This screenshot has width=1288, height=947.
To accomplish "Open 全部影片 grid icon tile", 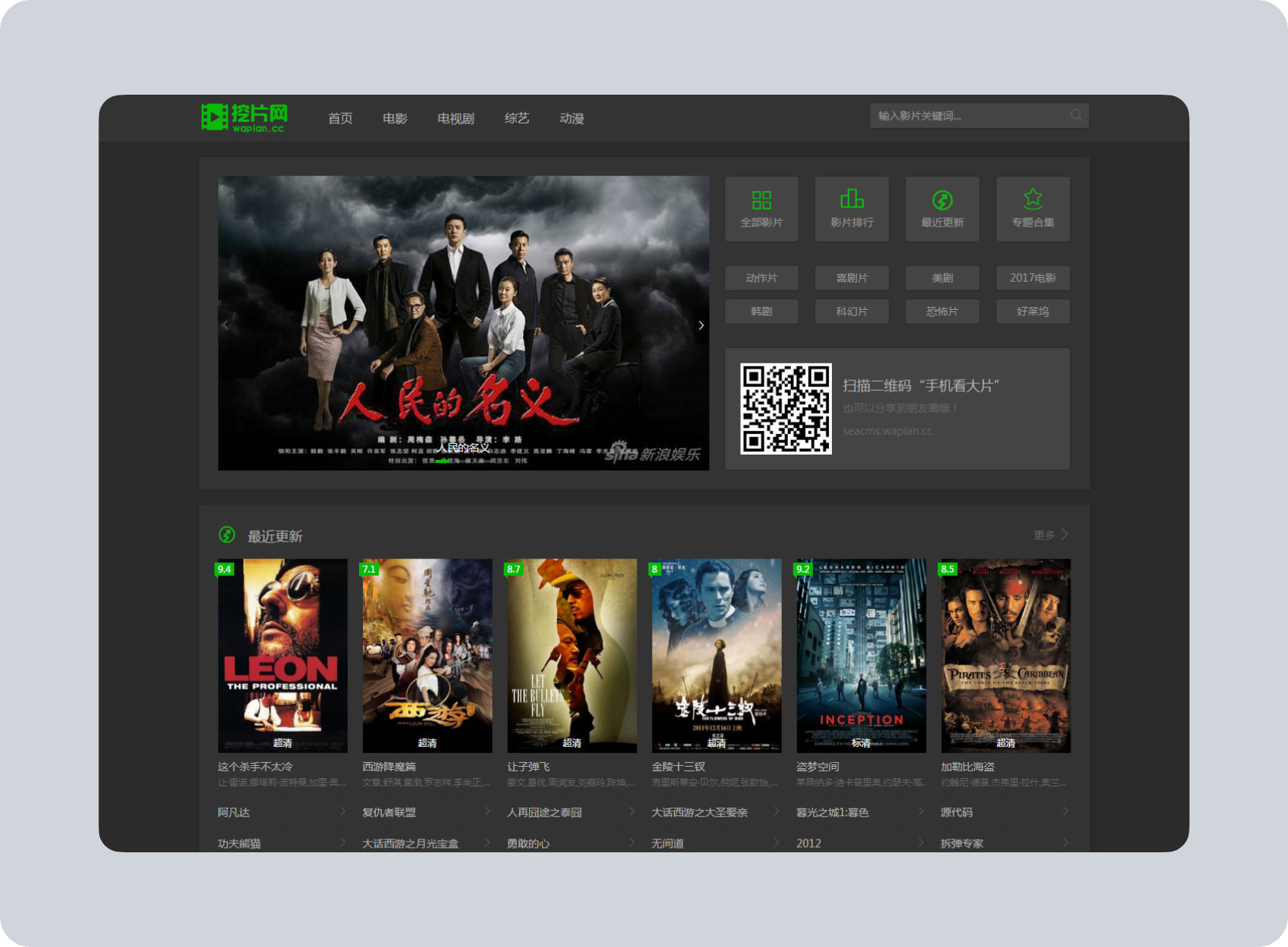I will click(761, 209).
